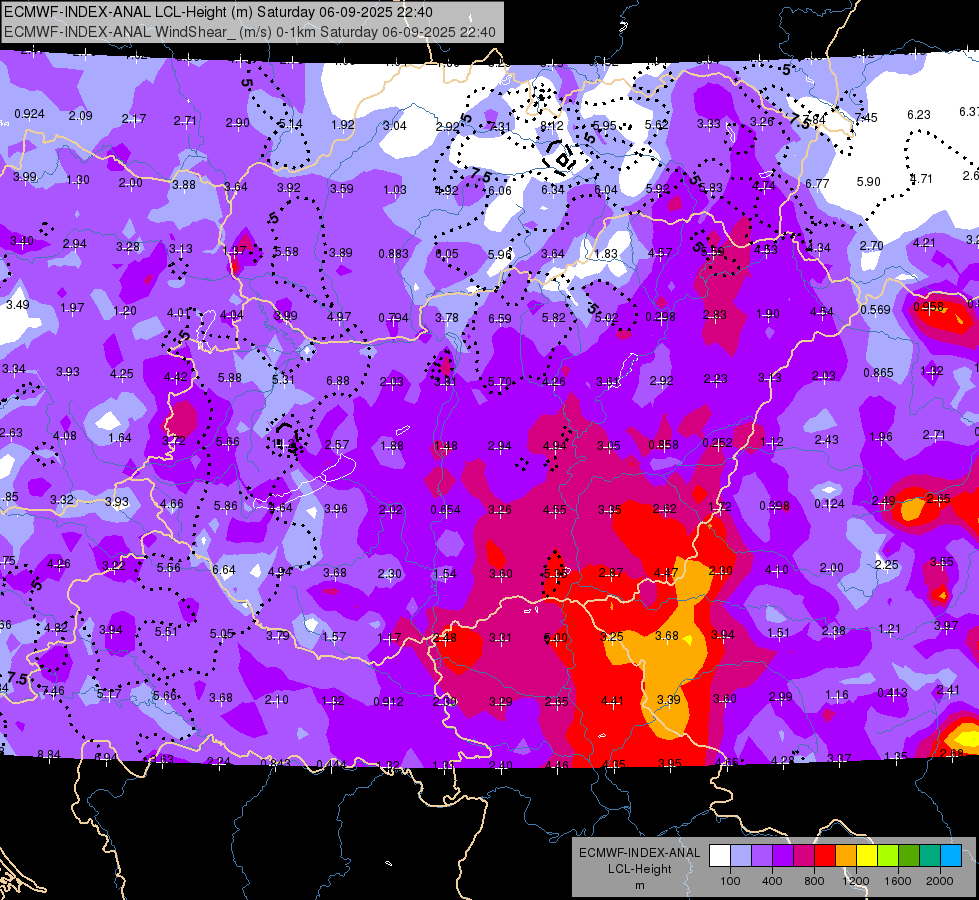Click the grid value 5.86
979x900 pixels.
225,506
